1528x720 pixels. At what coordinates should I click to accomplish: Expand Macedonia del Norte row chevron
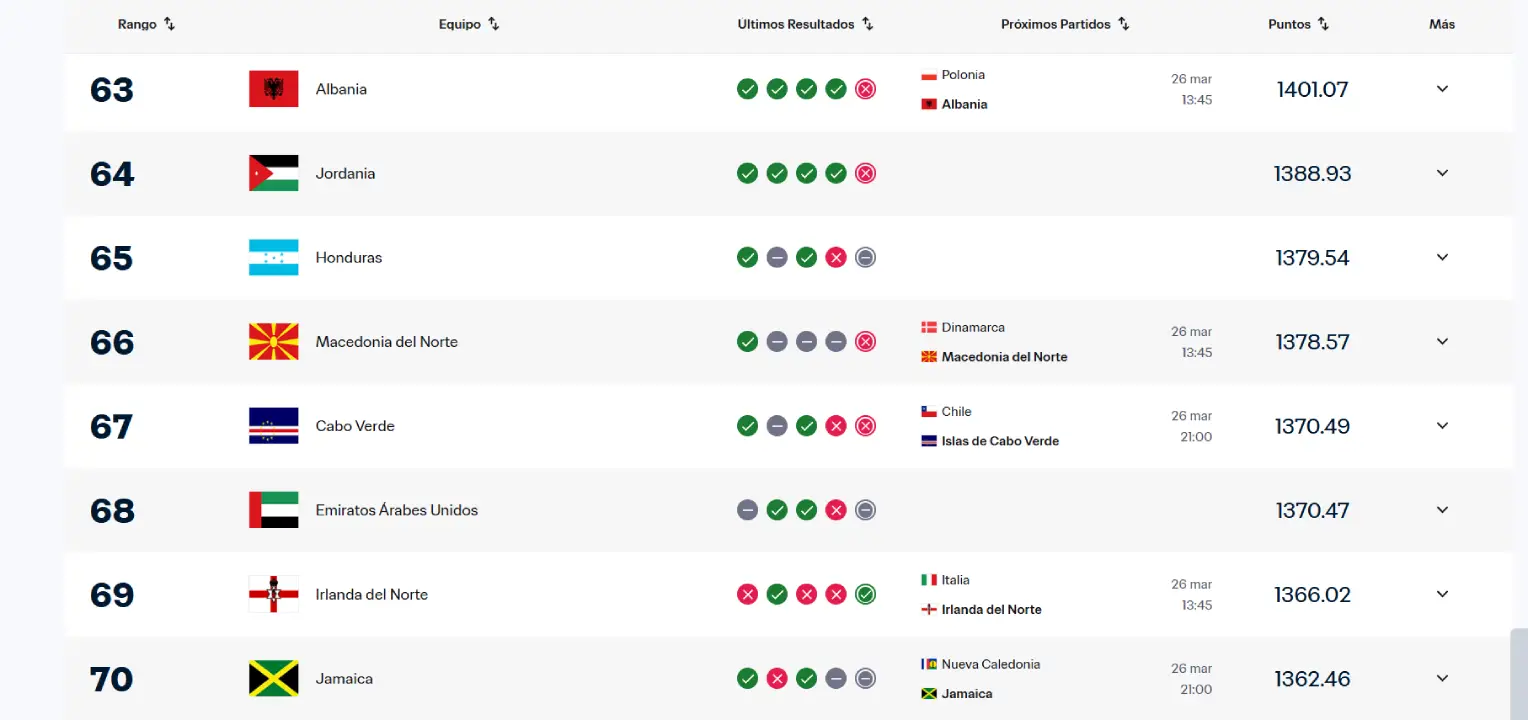coord(1442,341)
